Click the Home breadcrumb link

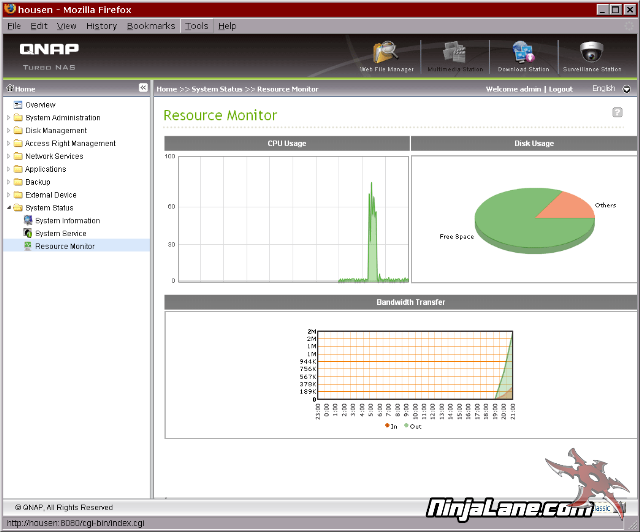pos(166,89)
